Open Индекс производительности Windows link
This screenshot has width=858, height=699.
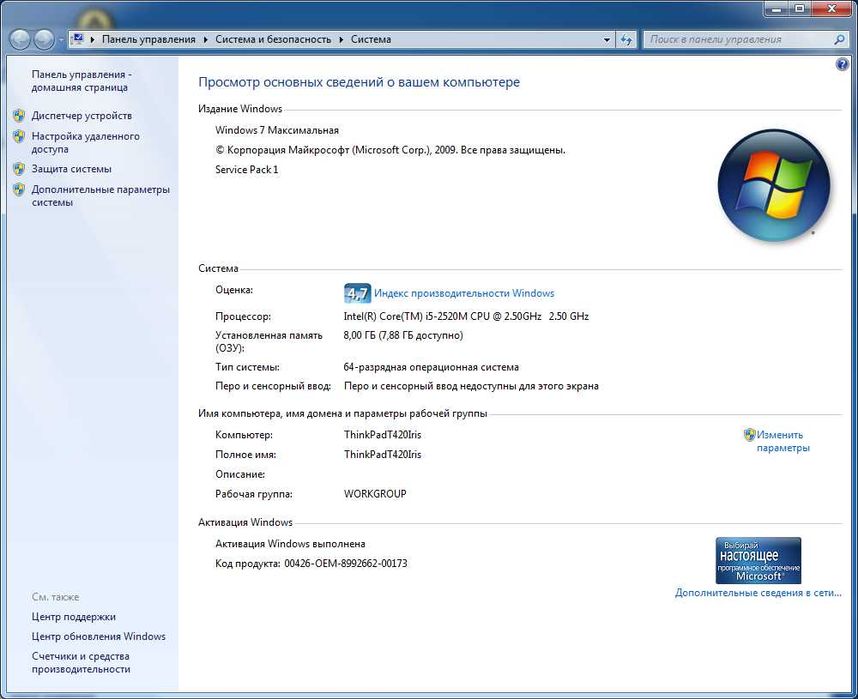464,293
